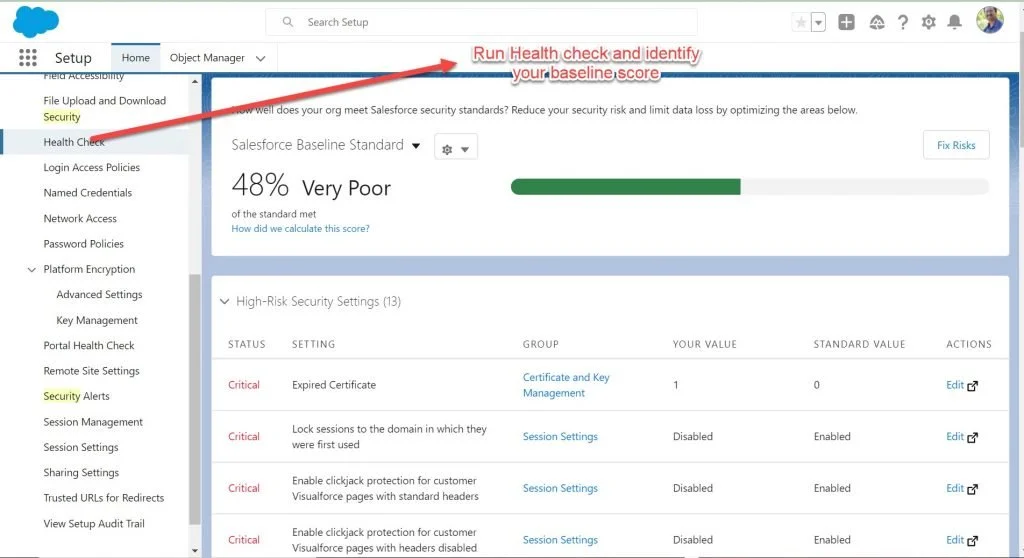
Task: Open Portal Health Check
Action: (89, 345)
